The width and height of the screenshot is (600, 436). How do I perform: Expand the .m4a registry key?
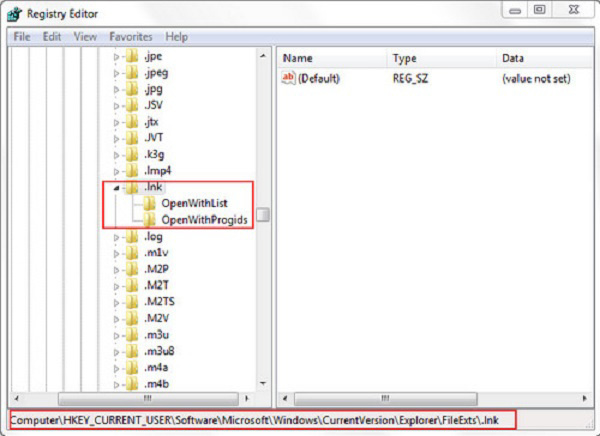(117, 366)
